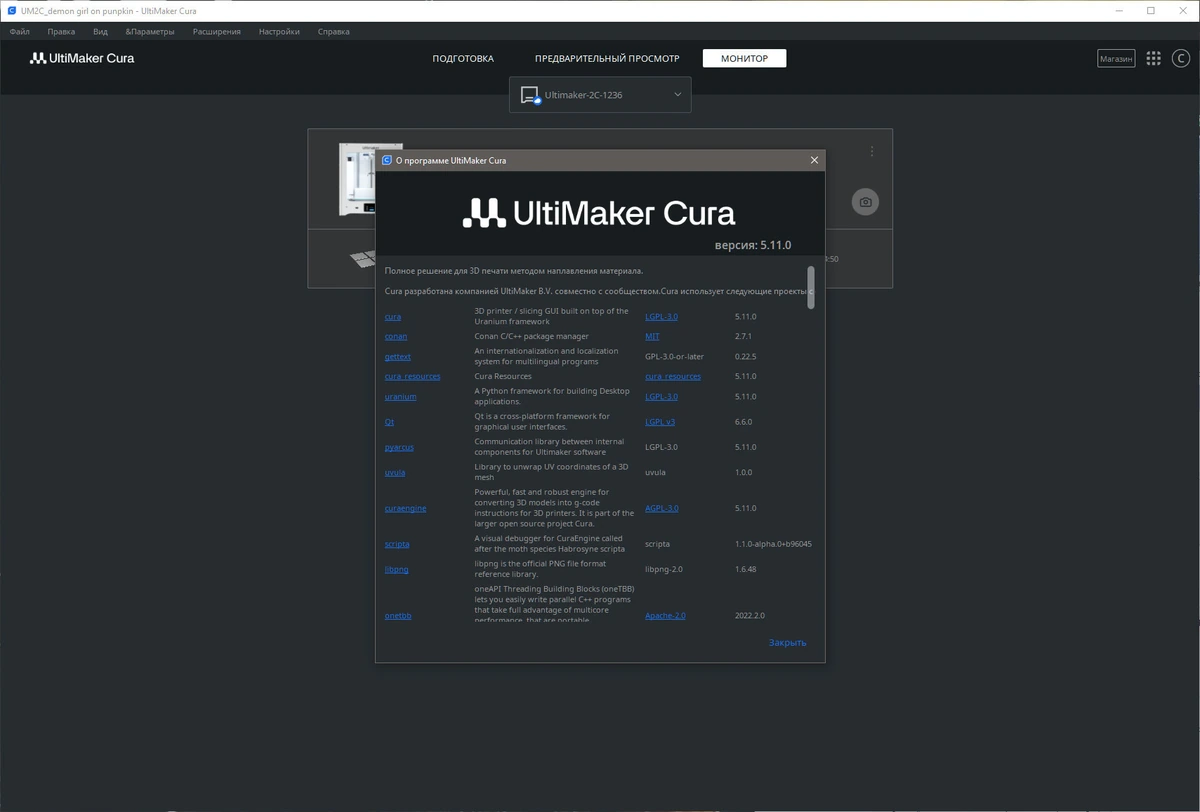The height and width of the screenshot is (812, 1200).
Task: Open the MIT license link
Action: click(652, 337)
